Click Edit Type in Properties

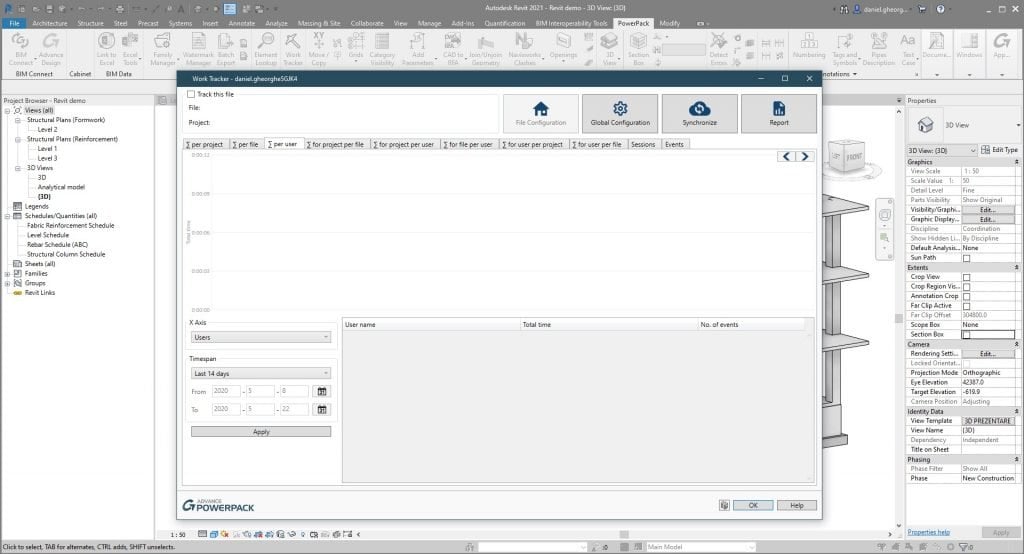pos(999,150)
